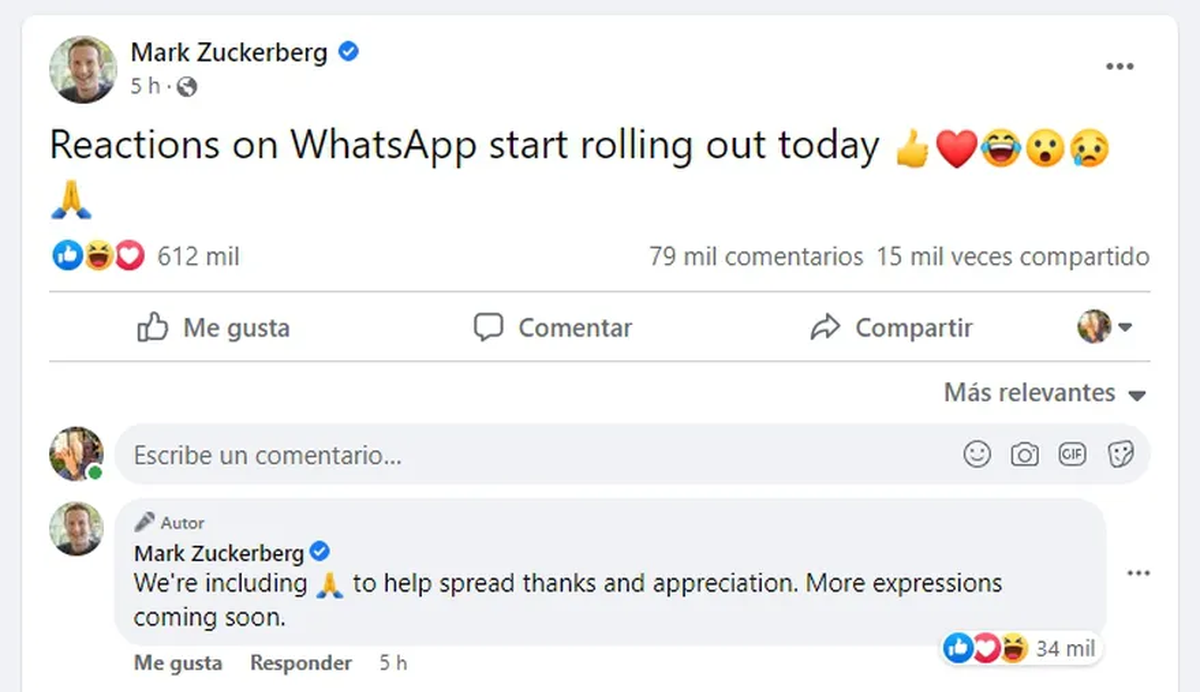This screenshot has height=692, width=1200.
Task: Open the profile switcher dropdown beside Compartir
Action: click(x=1104, y=327)
